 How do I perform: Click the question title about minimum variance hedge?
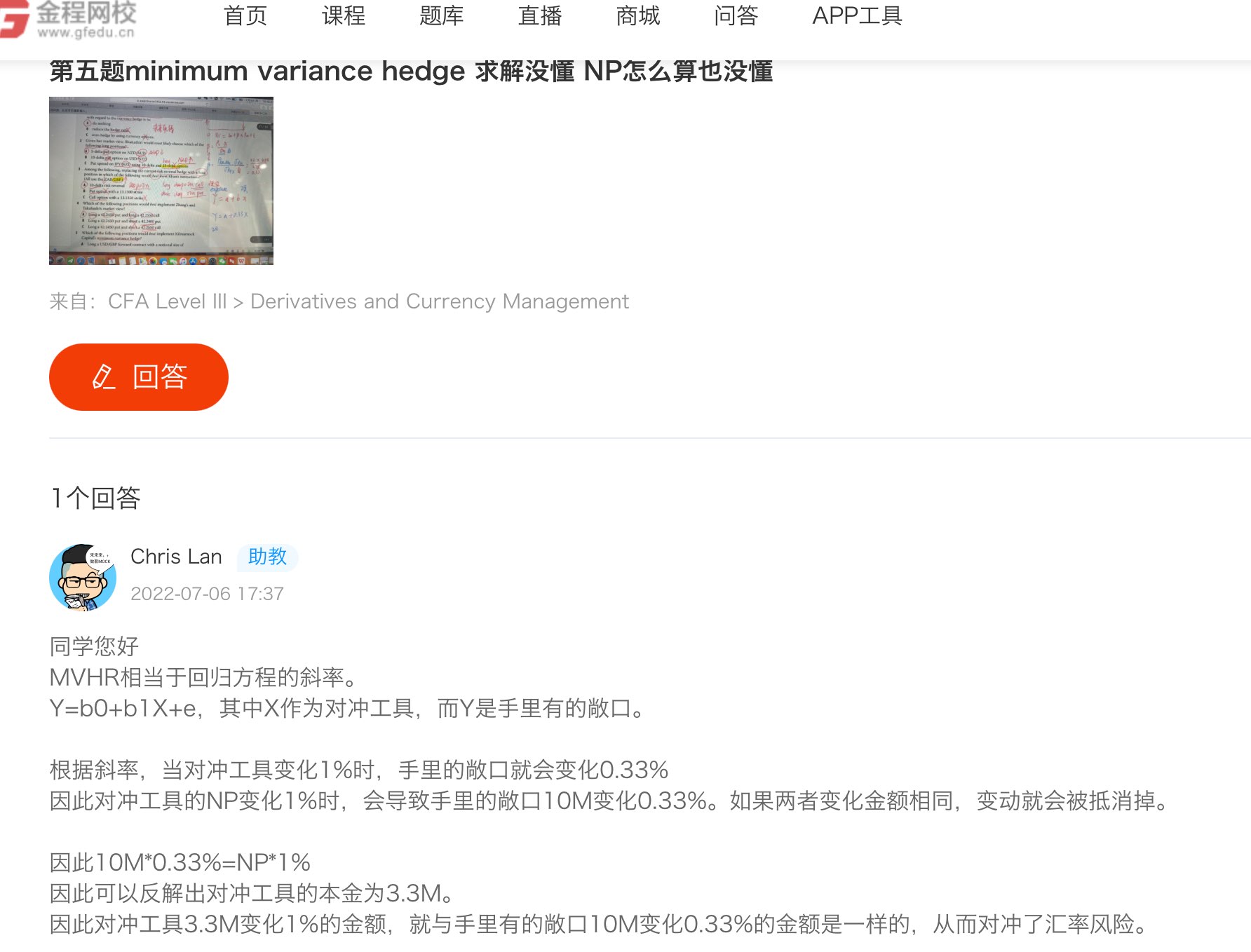click(411, 72)
